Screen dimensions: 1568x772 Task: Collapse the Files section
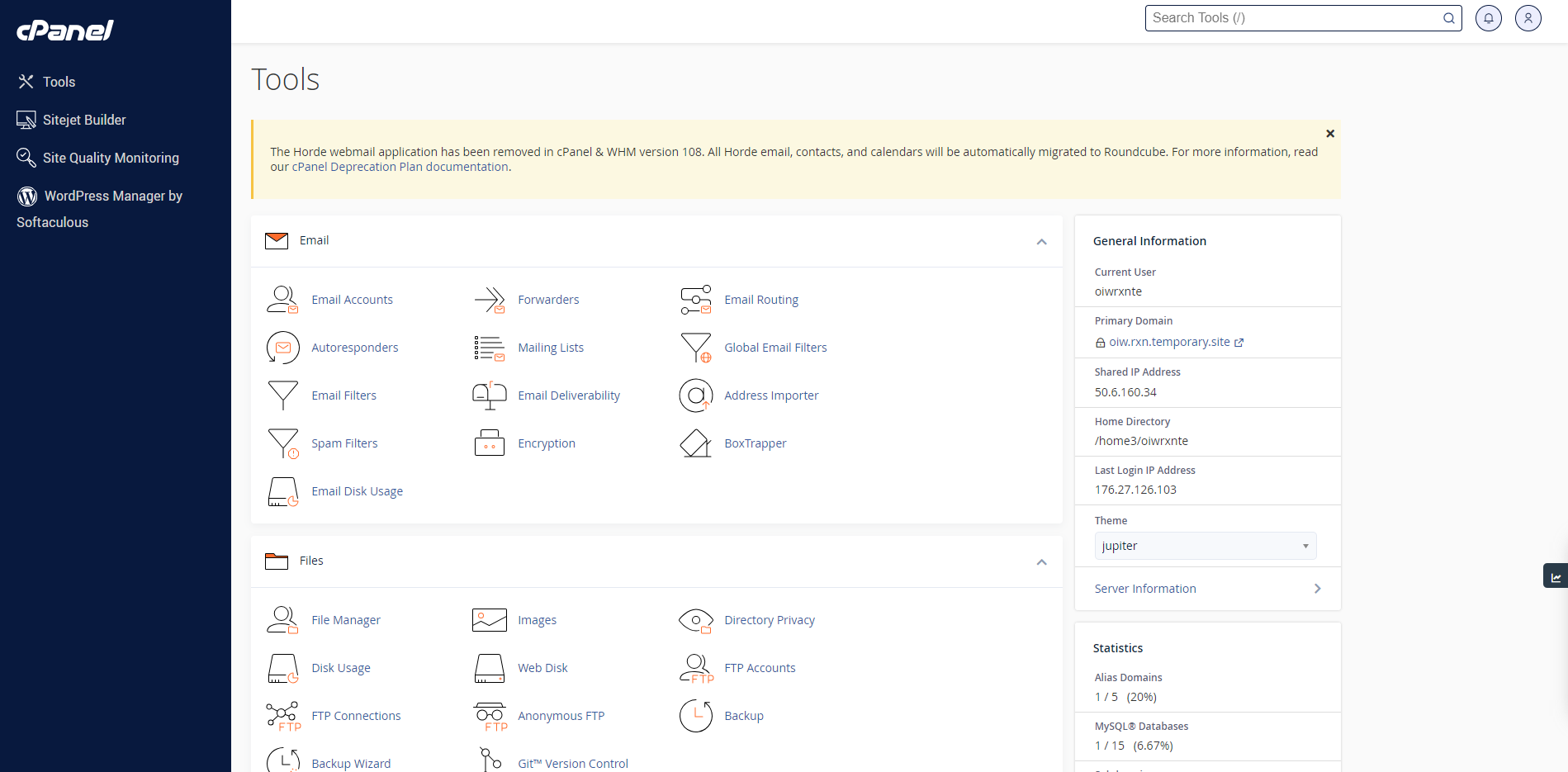click(x=1041, y=561)
